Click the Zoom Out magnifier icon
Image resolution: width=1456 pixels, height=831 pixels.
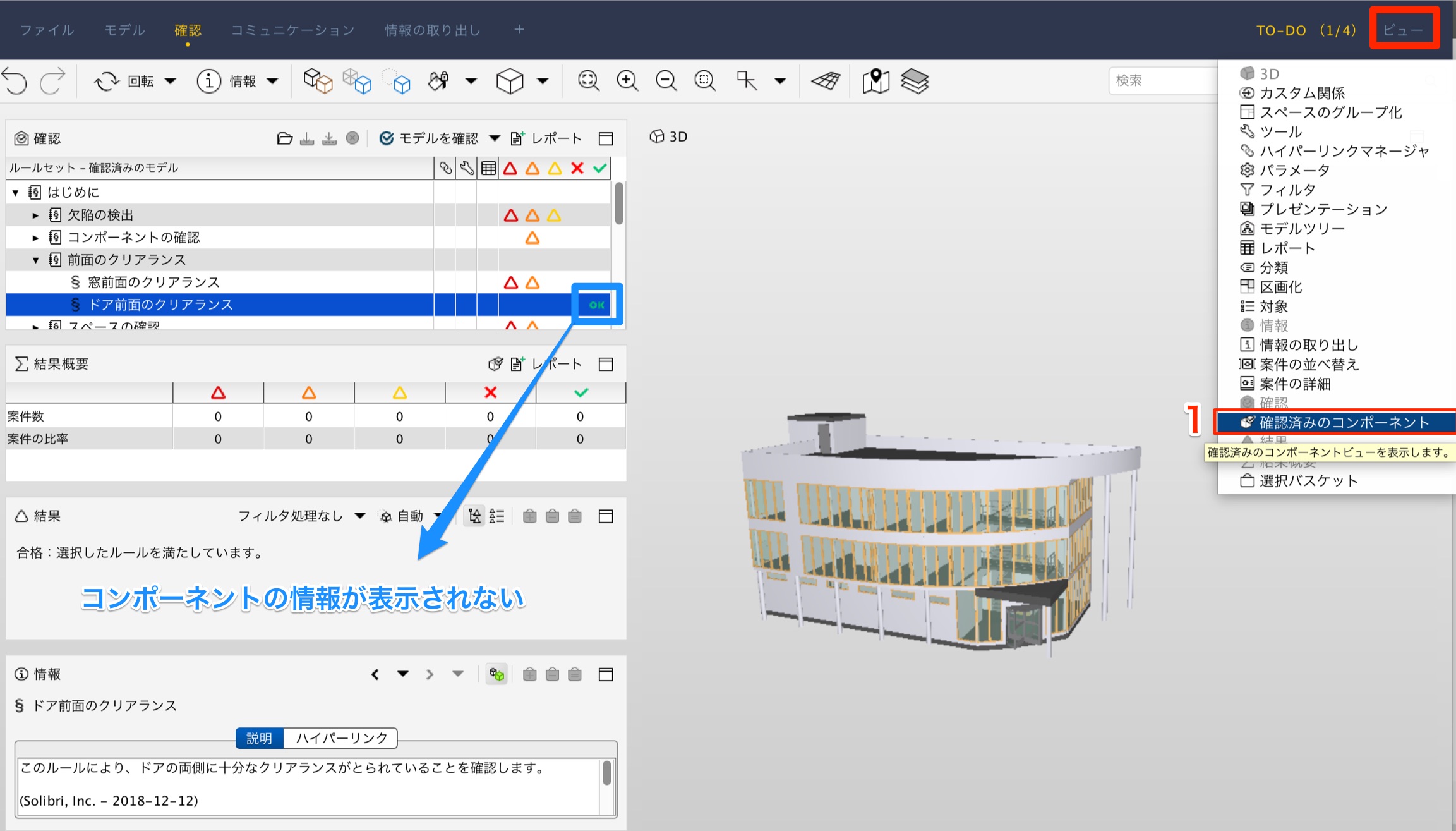(x=666, y=80)
